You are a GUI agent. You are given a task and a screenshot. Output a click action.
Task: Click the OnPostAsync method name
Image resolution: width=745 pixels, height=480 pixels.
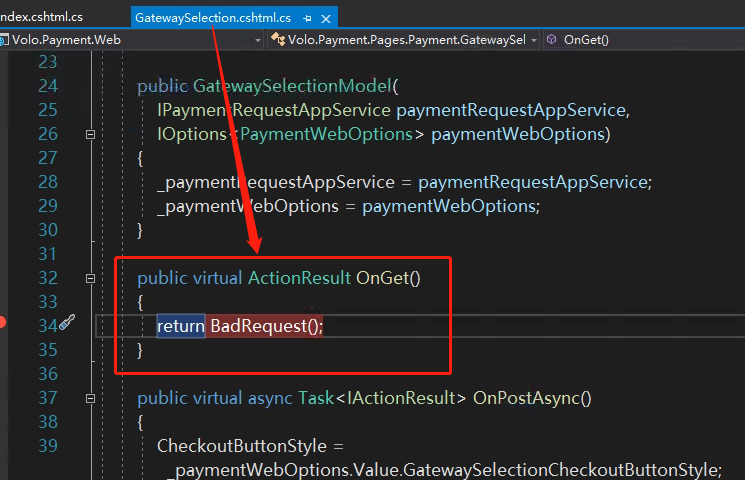(532, 398)
